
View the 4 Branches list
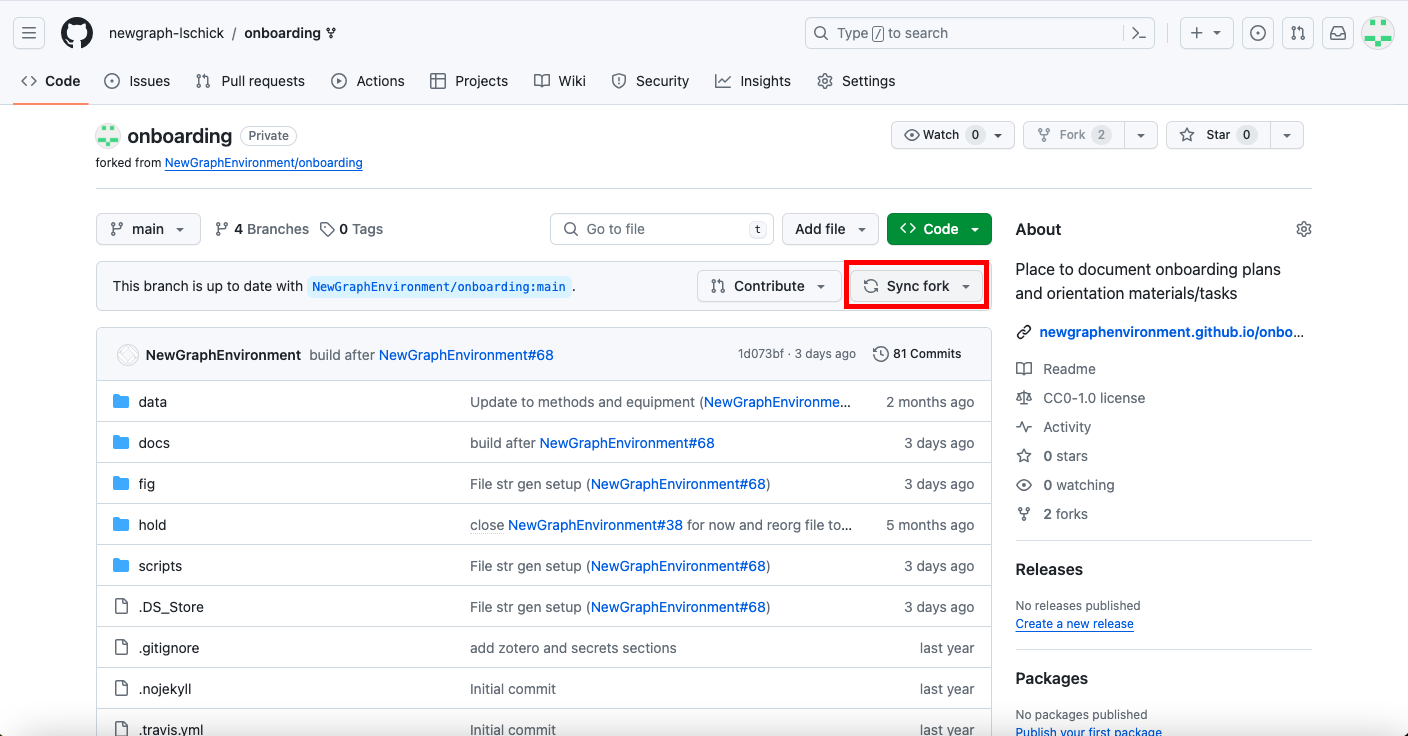pyautogui.click(x=262, y=229)
